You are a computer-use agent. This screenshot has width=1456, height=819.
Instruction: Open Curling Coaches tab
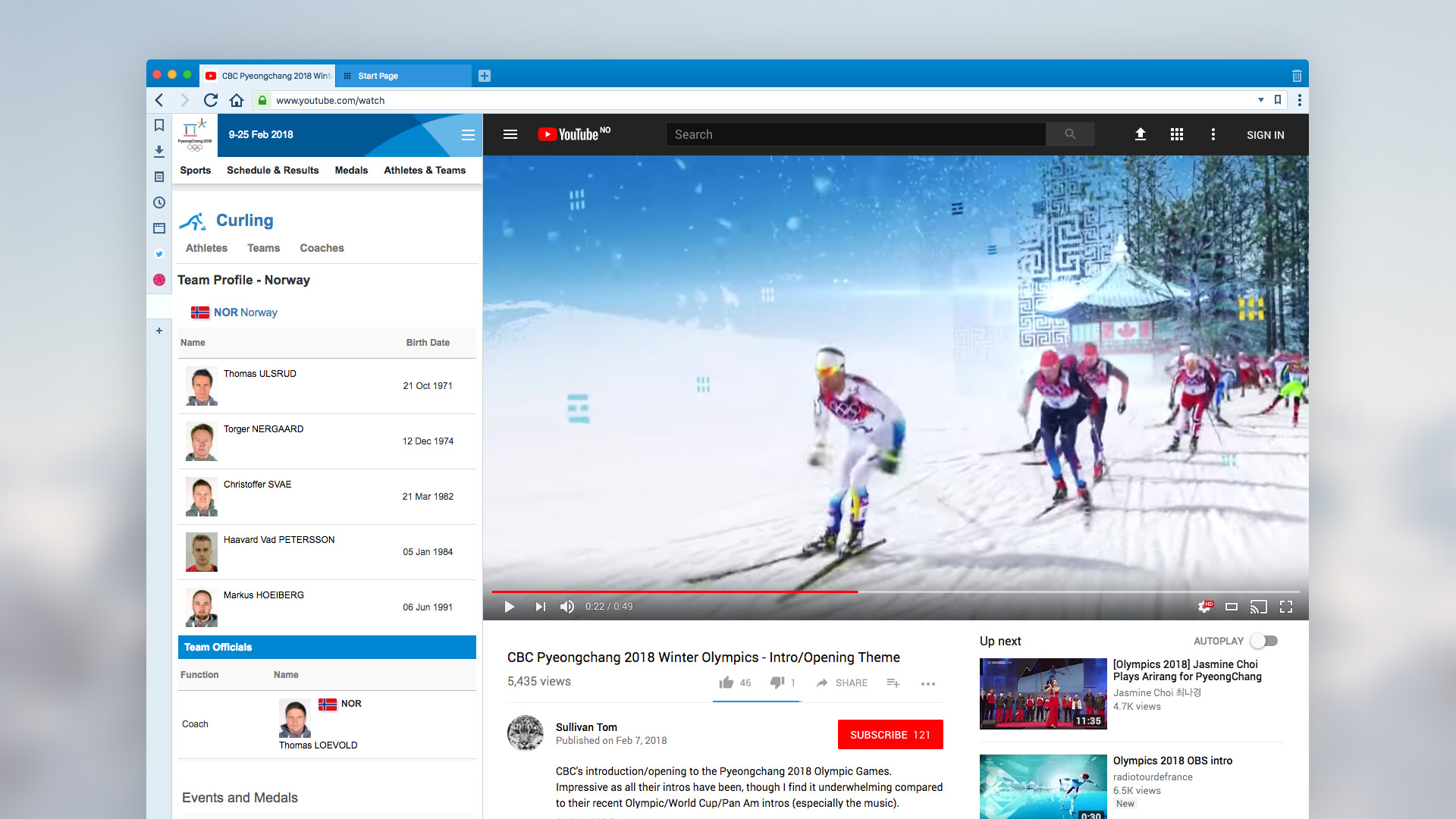(322, 248)
